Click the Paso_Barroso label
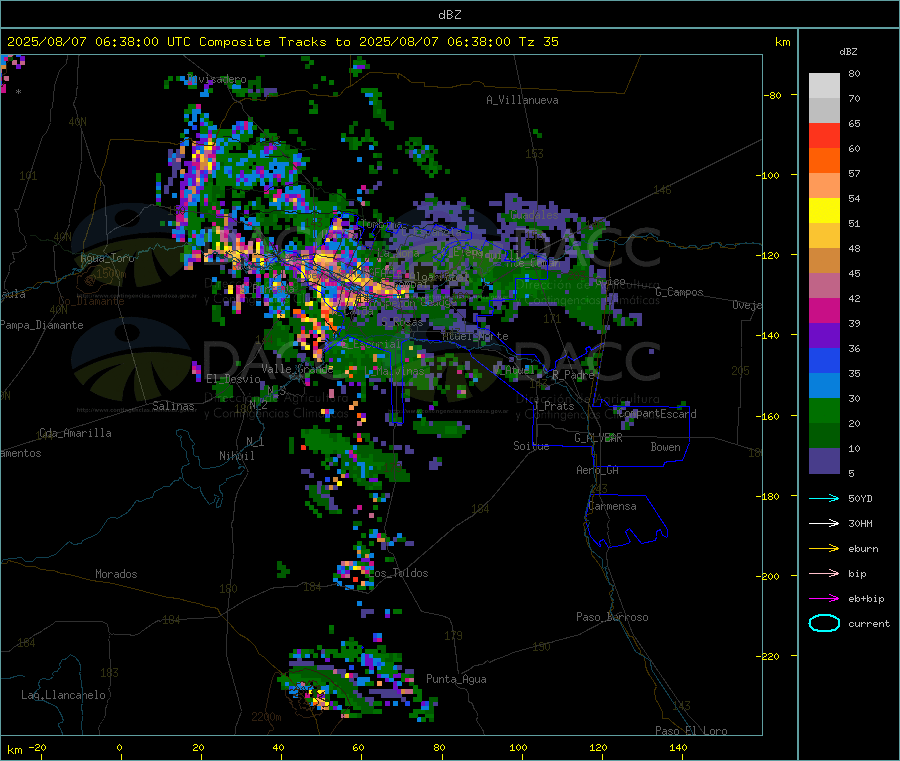 612,618
